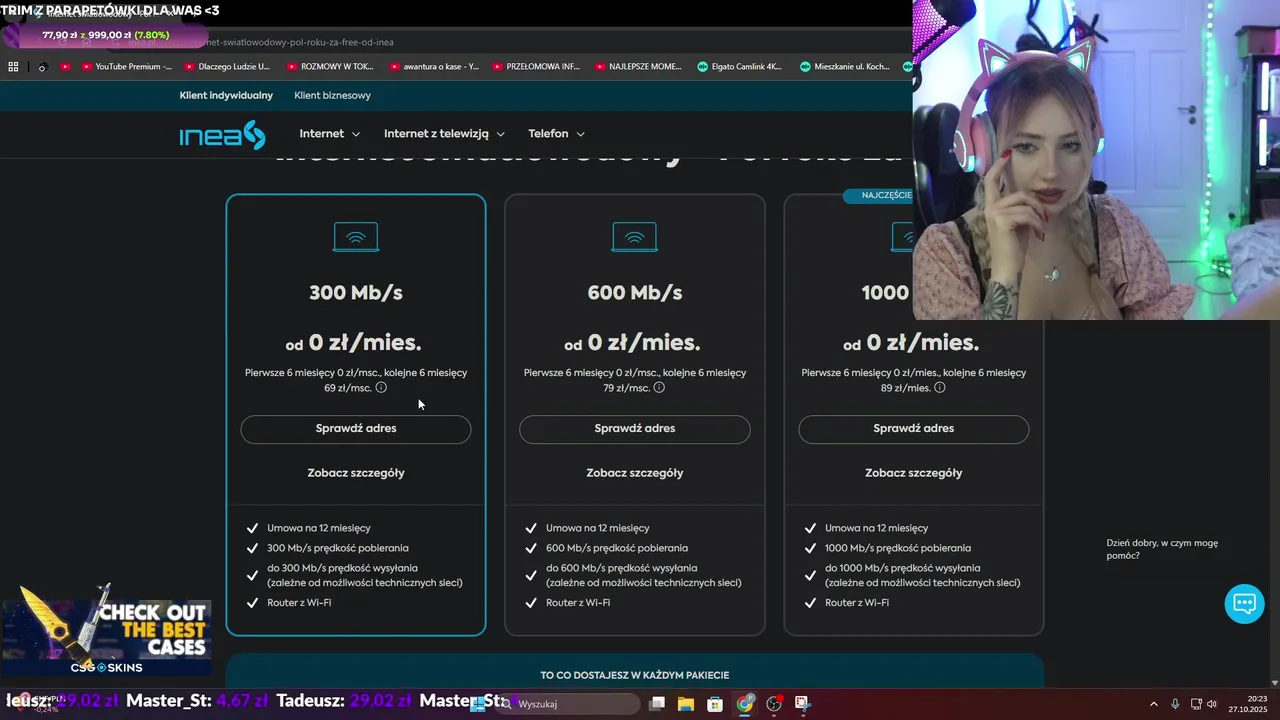Click "Router z Wi-Fi" on 600 Mb/s card
Screen dimensions: 1280x720
click(578, 603)
